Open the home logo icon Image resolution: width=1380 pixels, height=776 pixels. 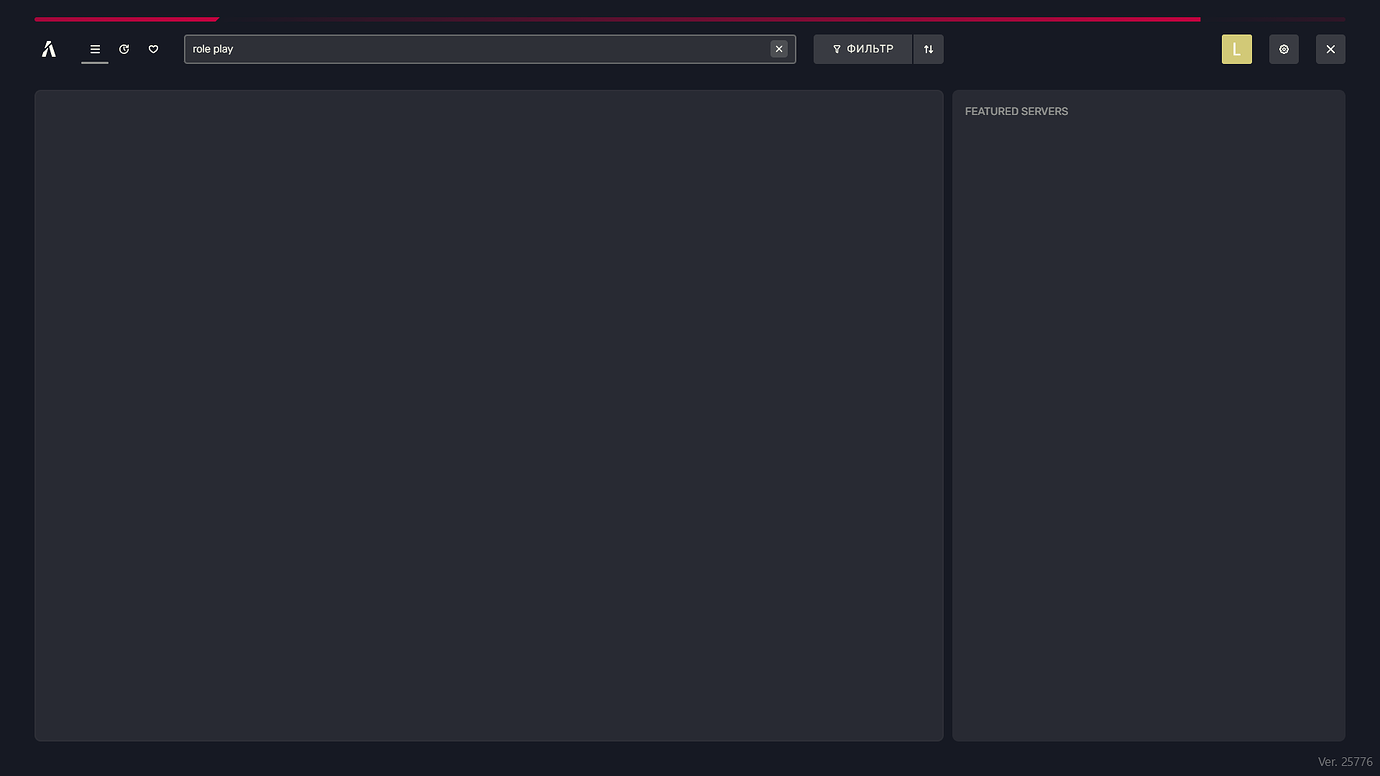click(x=49, y=49)
